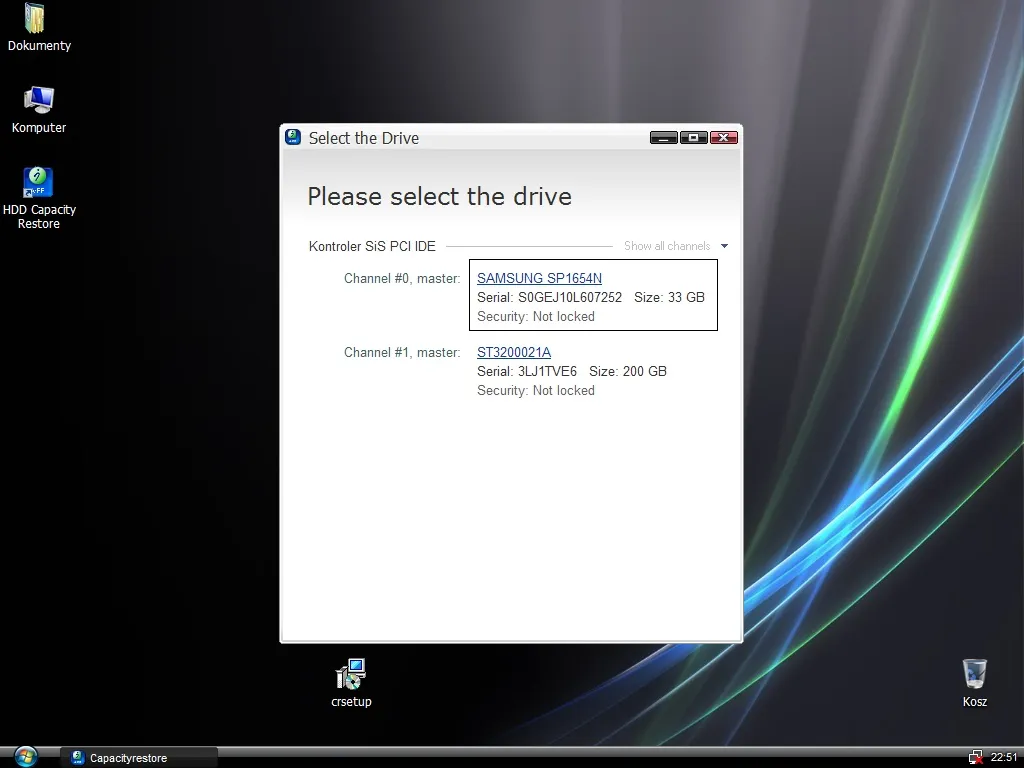Open the SAMSUNG SP1654N drive link

point(539,278)
